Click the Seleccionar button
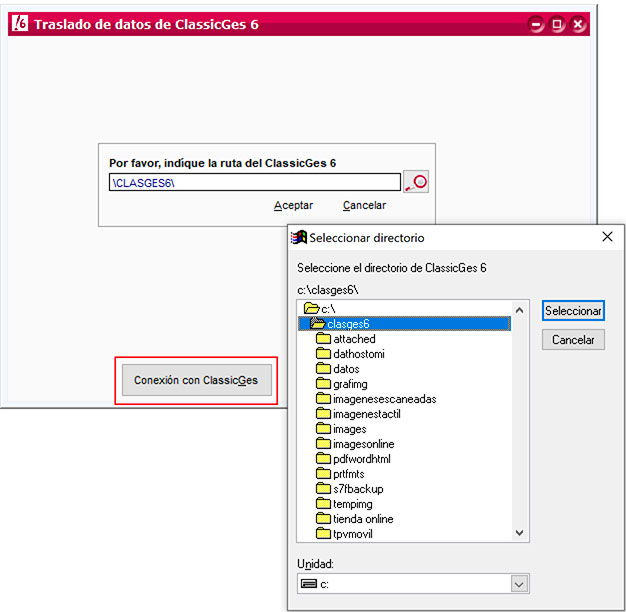Image resolution: width=626 pixels, height=612 pixels. click(x=573, y=311)
